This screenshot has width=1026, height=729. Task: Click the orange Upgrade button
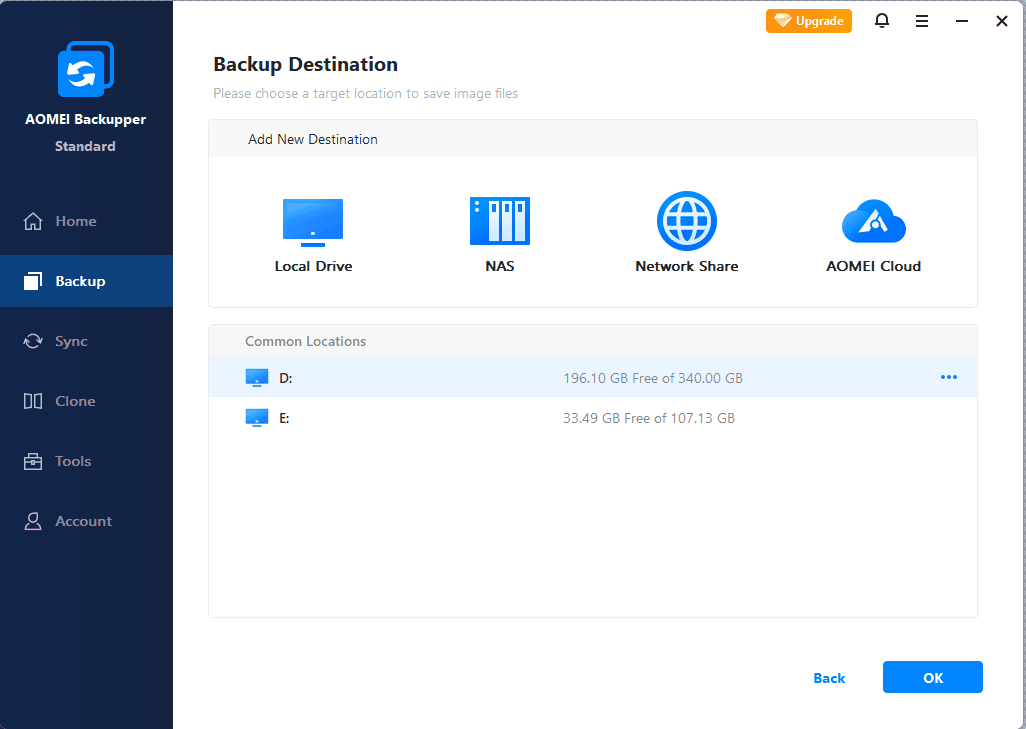(808, 21)
